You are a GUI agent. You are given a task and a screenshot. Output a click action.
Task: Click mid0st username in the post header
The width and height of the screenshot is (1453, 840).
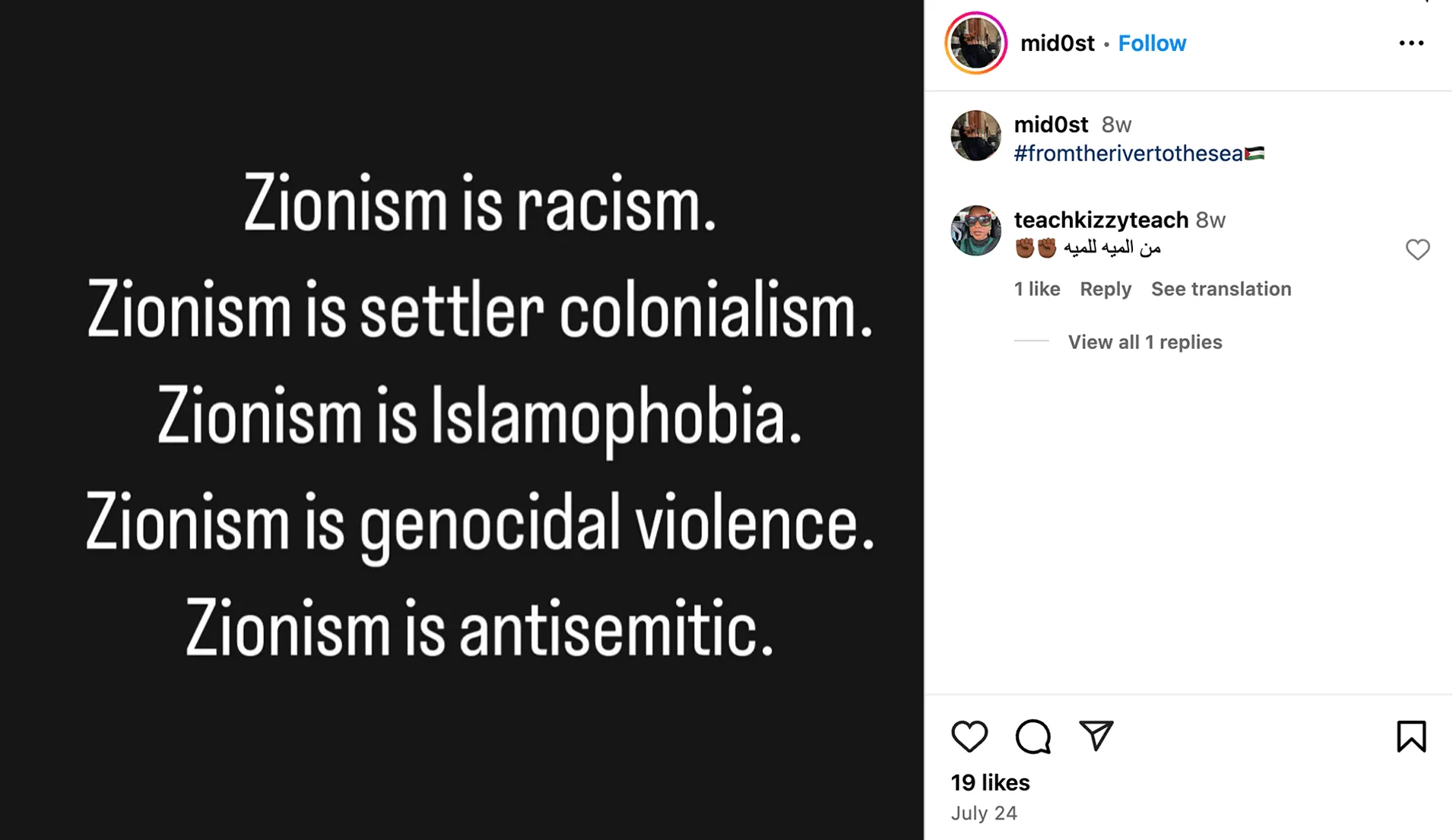(x=1057, y=43)
